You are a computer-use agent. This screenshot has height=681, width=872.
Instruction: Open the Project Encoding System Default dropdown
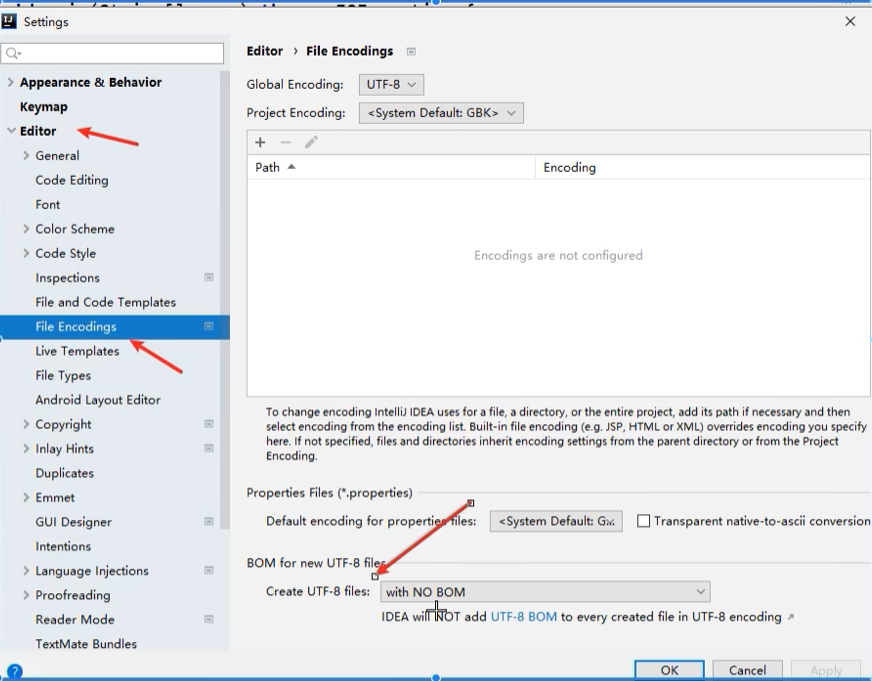[441, 113]
